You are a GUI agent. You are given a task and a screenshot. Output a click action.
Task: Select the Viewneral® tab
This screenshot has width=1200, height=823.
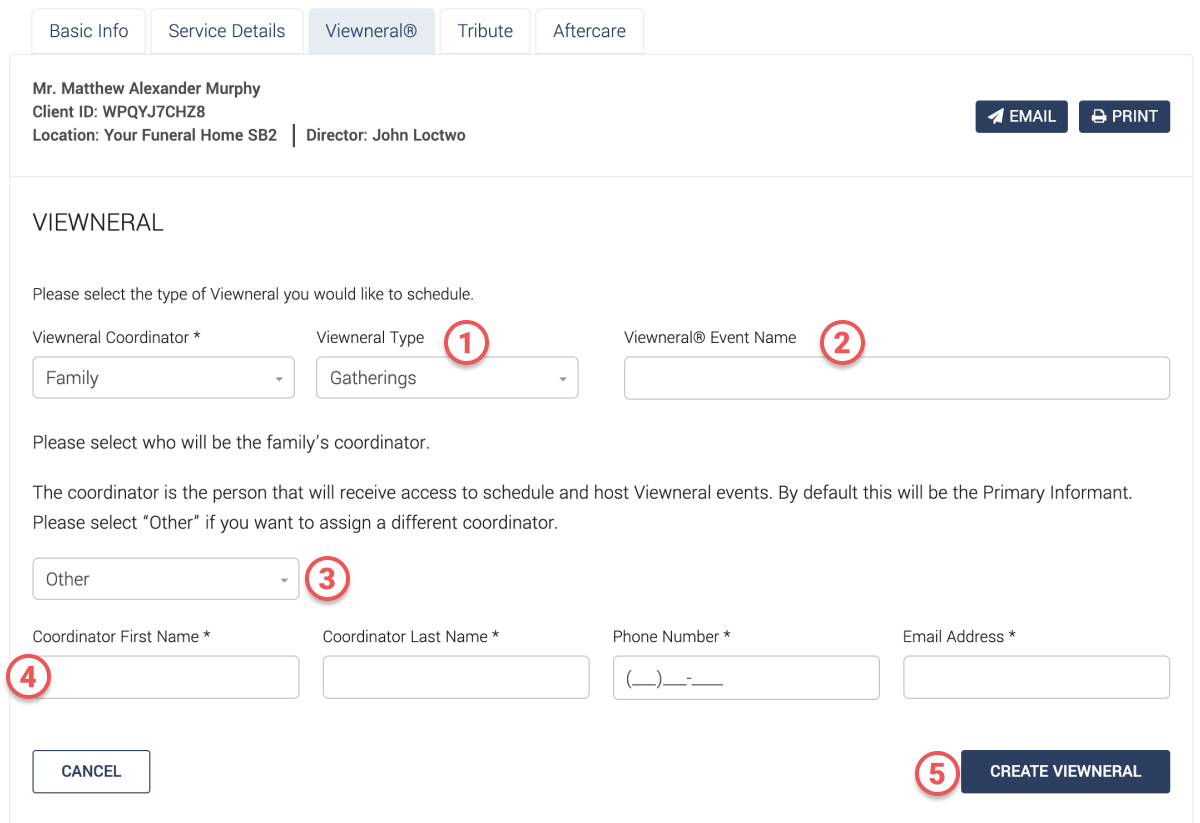[x=371, y=31]
